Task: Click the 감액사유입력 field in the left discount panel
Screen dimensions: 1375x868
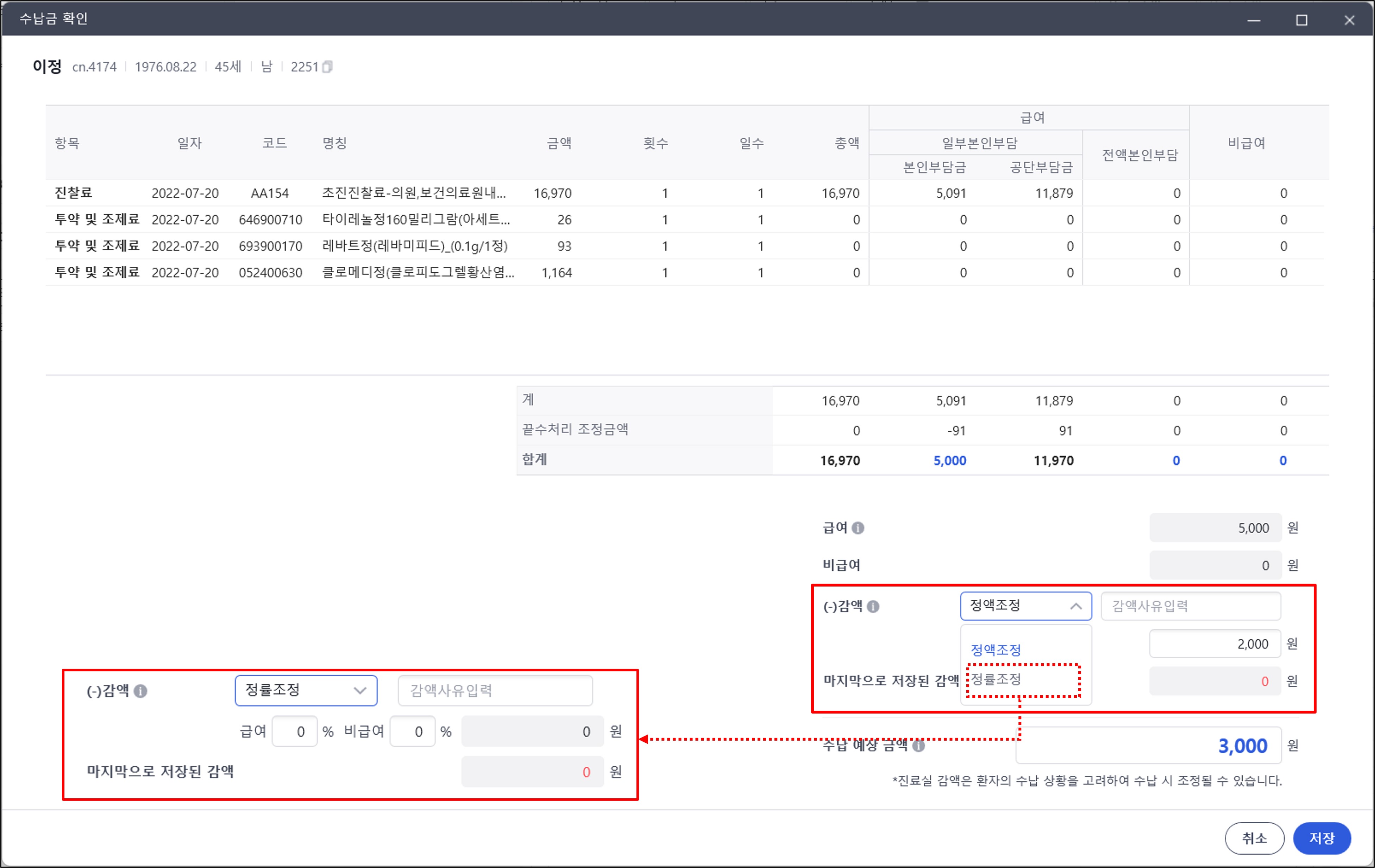Action: tap(495, 691)
